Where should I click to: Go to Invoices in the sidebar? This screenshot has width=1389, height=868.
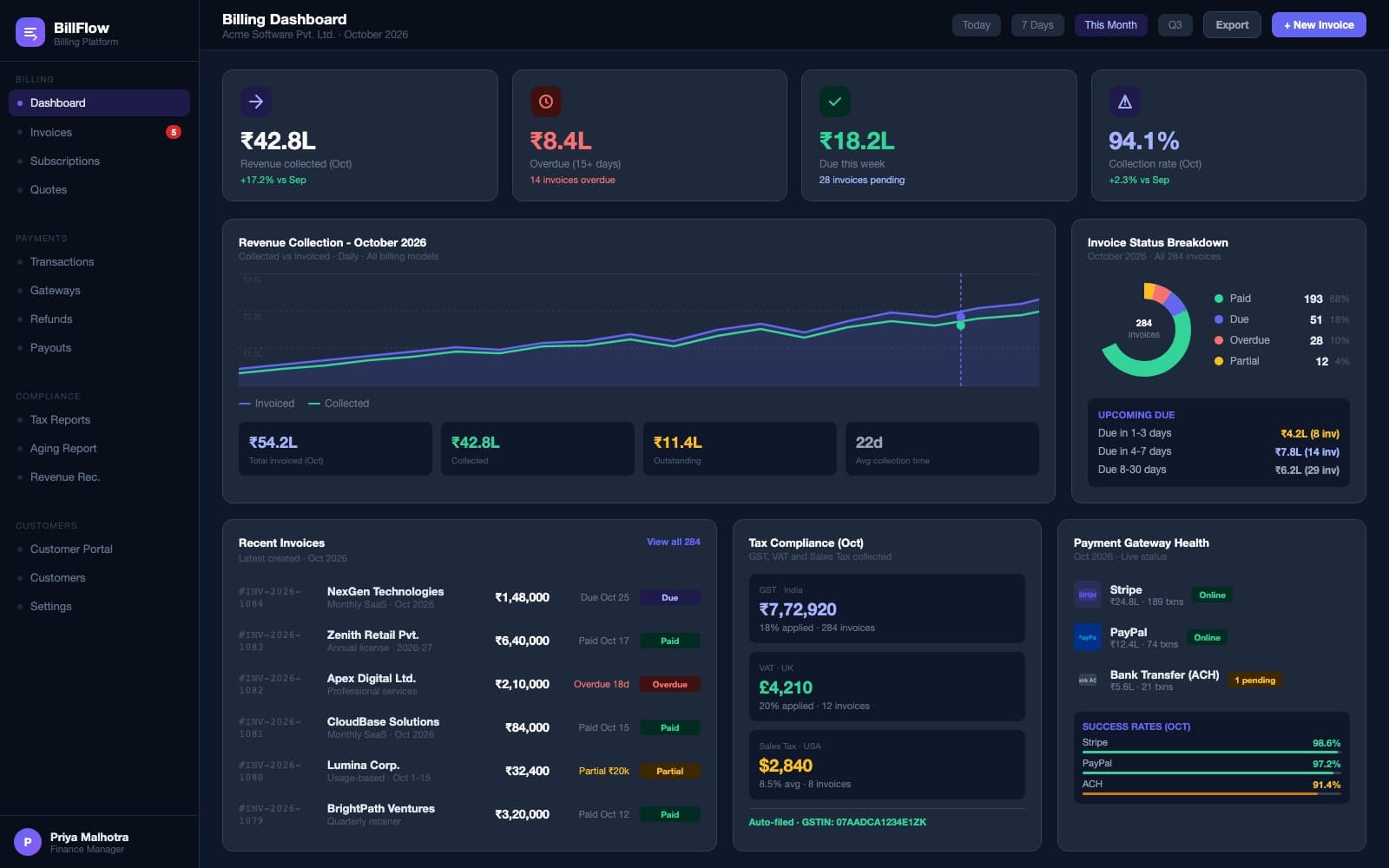(x=99, y=132)
